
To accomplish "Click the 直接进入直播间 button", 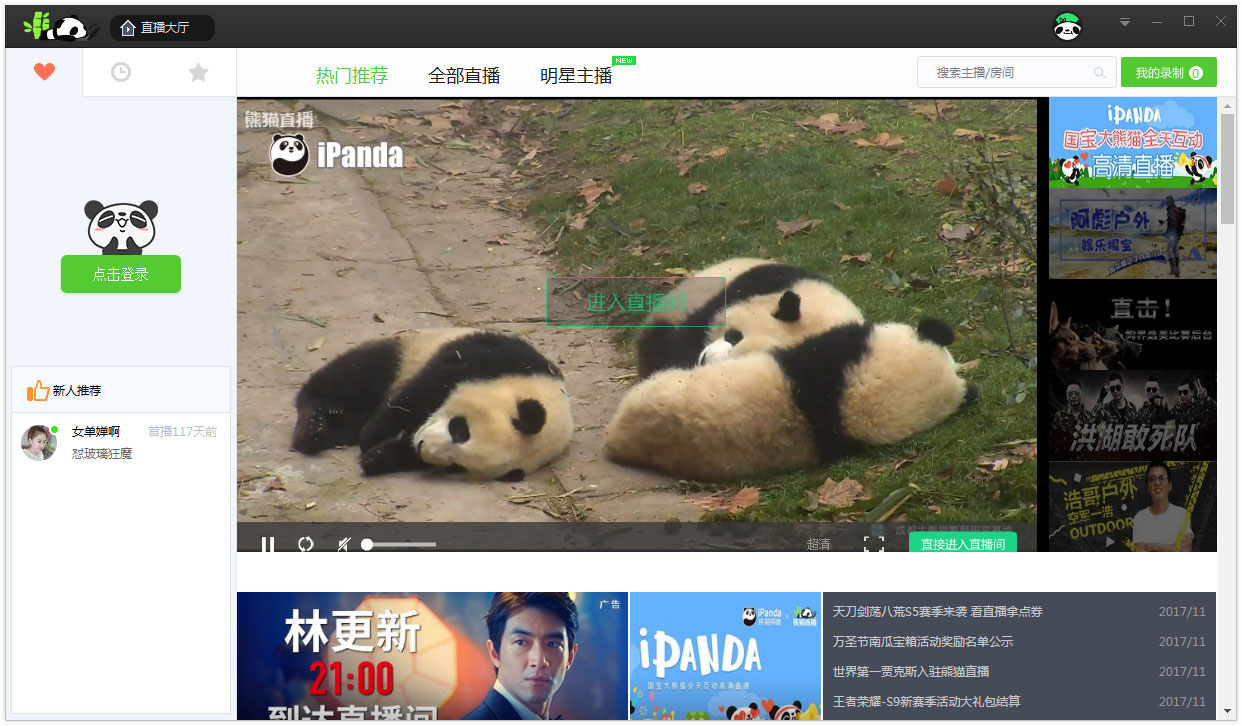I will 962,544.
